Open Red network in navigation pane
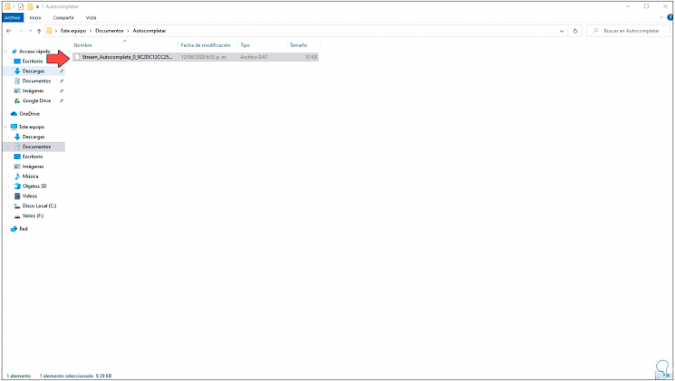This screenshot has height=381, width=675. click(x=23, y=229)
